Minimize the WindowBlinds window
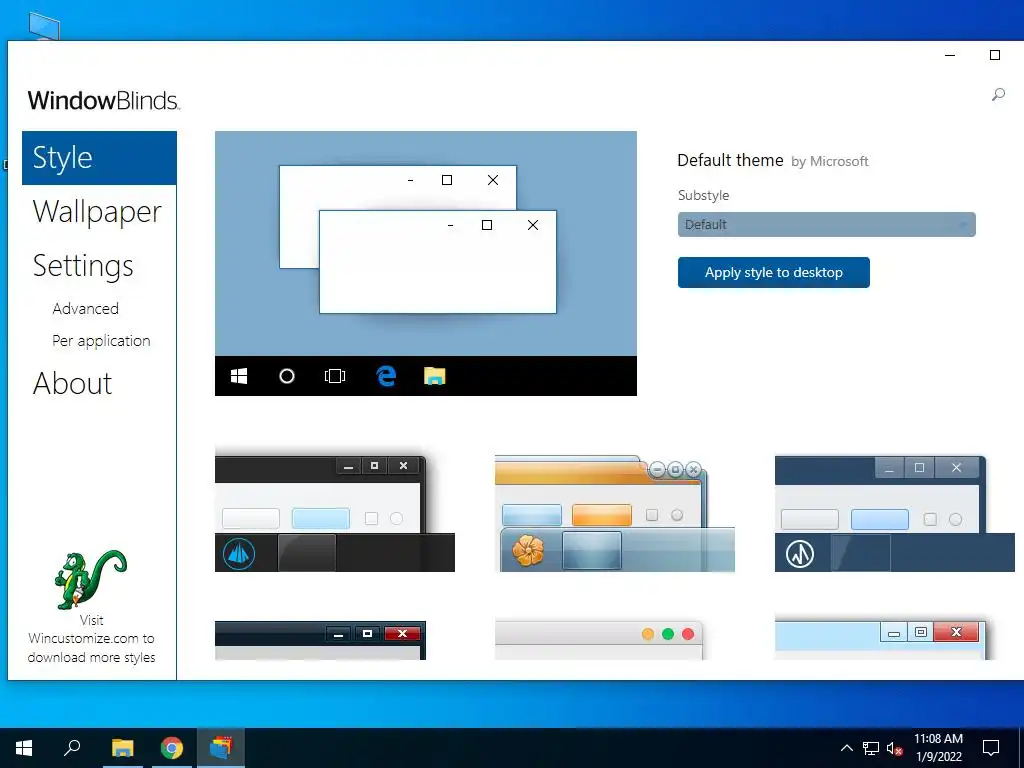The image size is (1024, 768). 950,56
